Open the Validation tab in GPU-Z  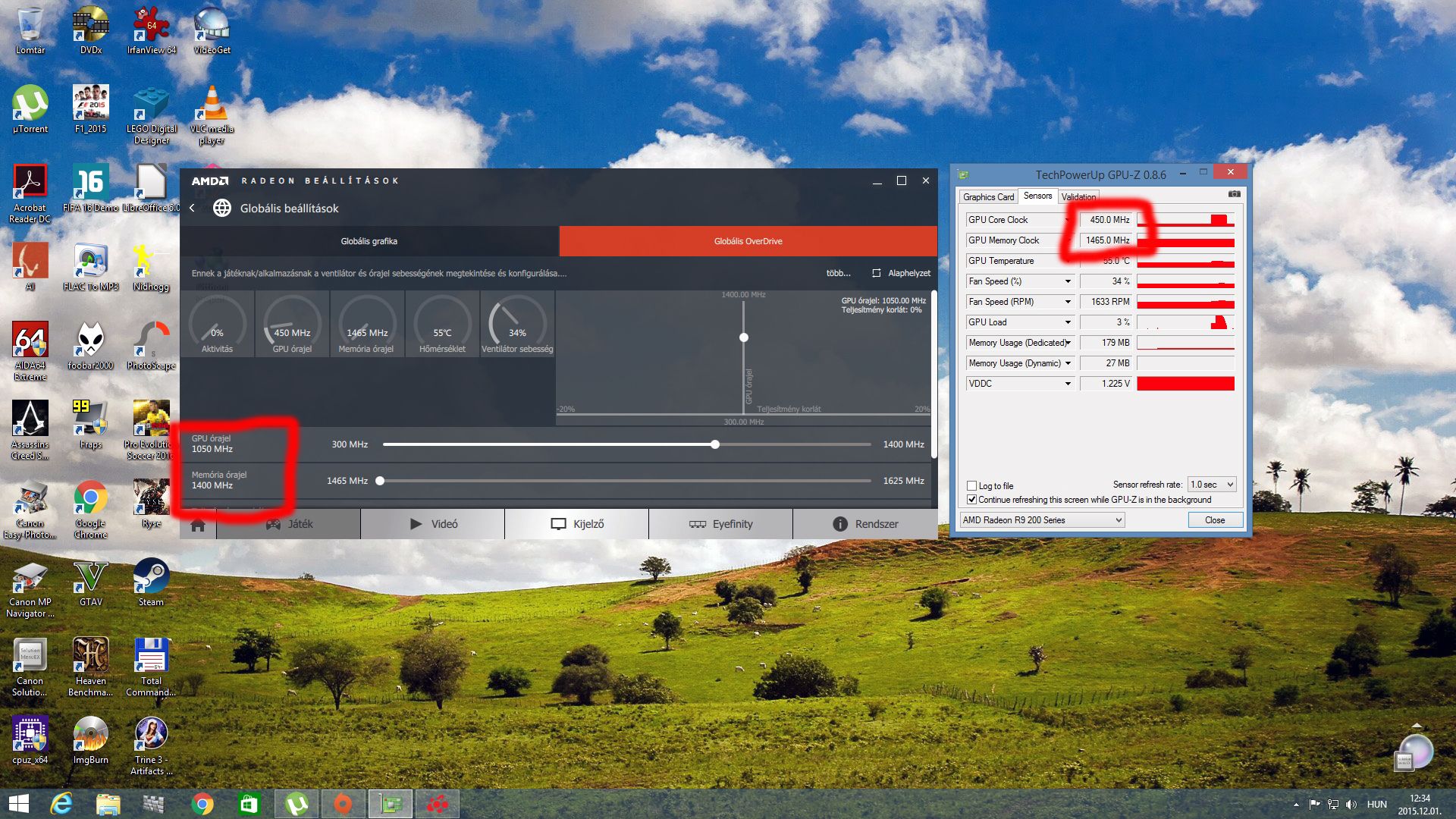coord(1078,196)
